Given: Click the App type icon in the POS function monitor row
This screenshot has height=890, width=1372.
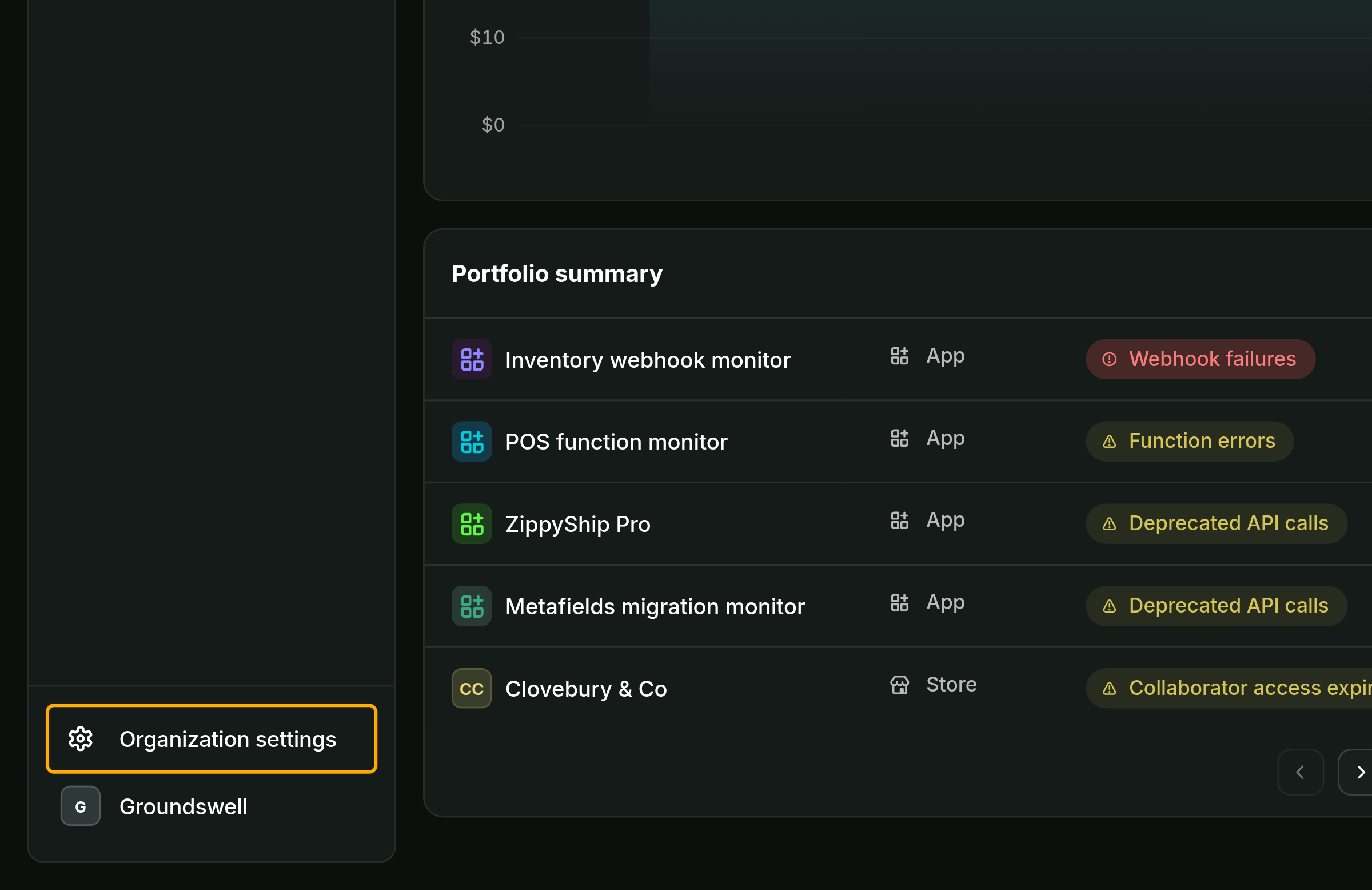Looking at the screenshot, I should click(899, 439).
